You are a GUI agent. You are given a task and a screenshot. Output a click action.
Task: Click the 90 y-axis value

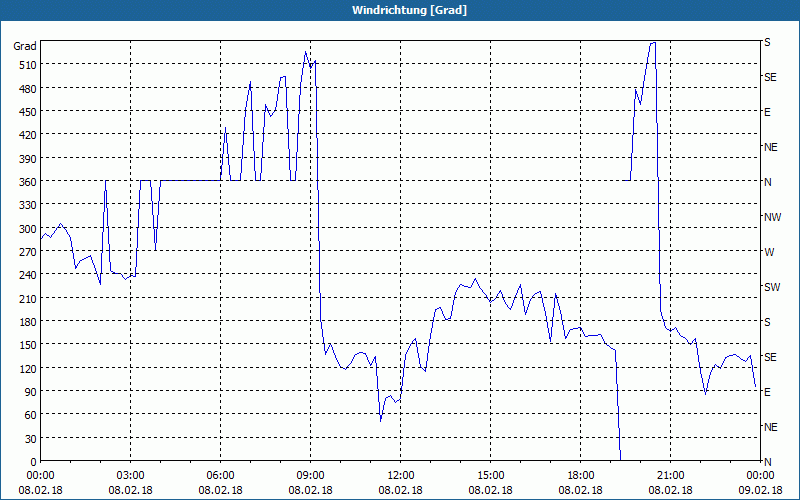coord(31,391)
